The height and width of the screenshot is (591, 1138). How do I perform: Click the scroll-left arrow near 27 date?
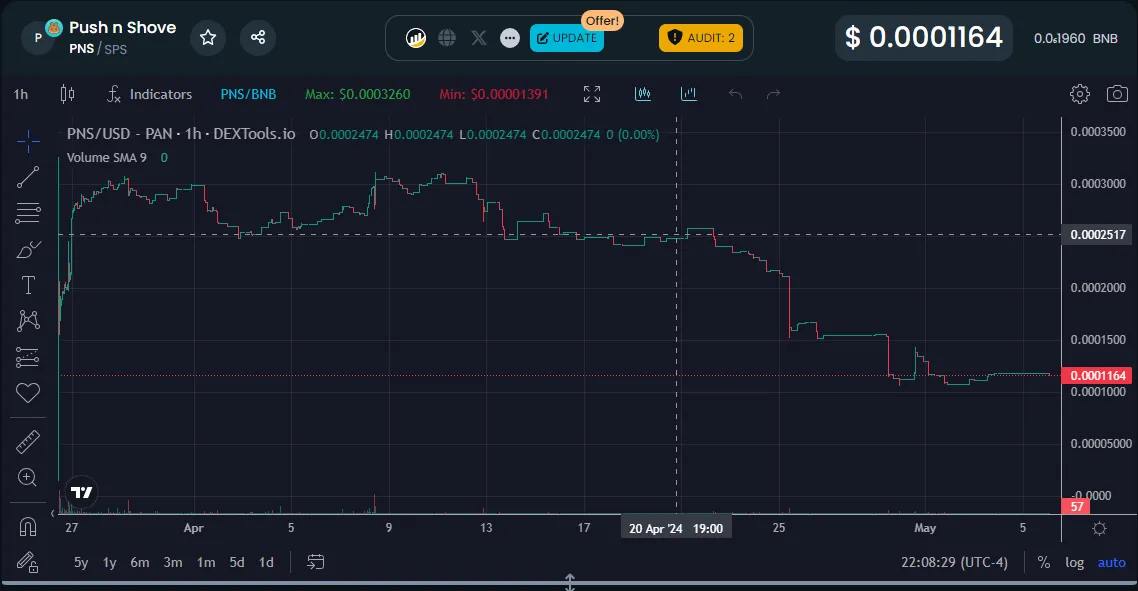point(52,513)
